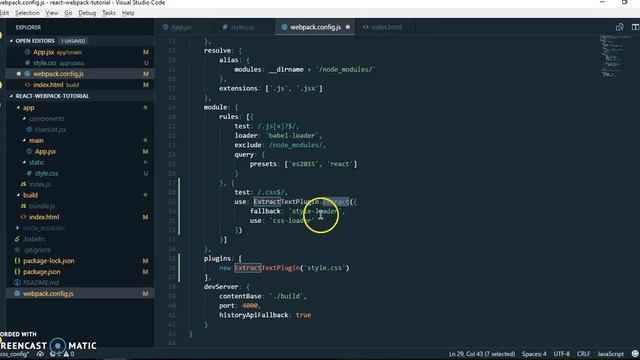Select the webpack.config.js editor tab
Viewport: 640px width, 360px height.
[315, 27]
